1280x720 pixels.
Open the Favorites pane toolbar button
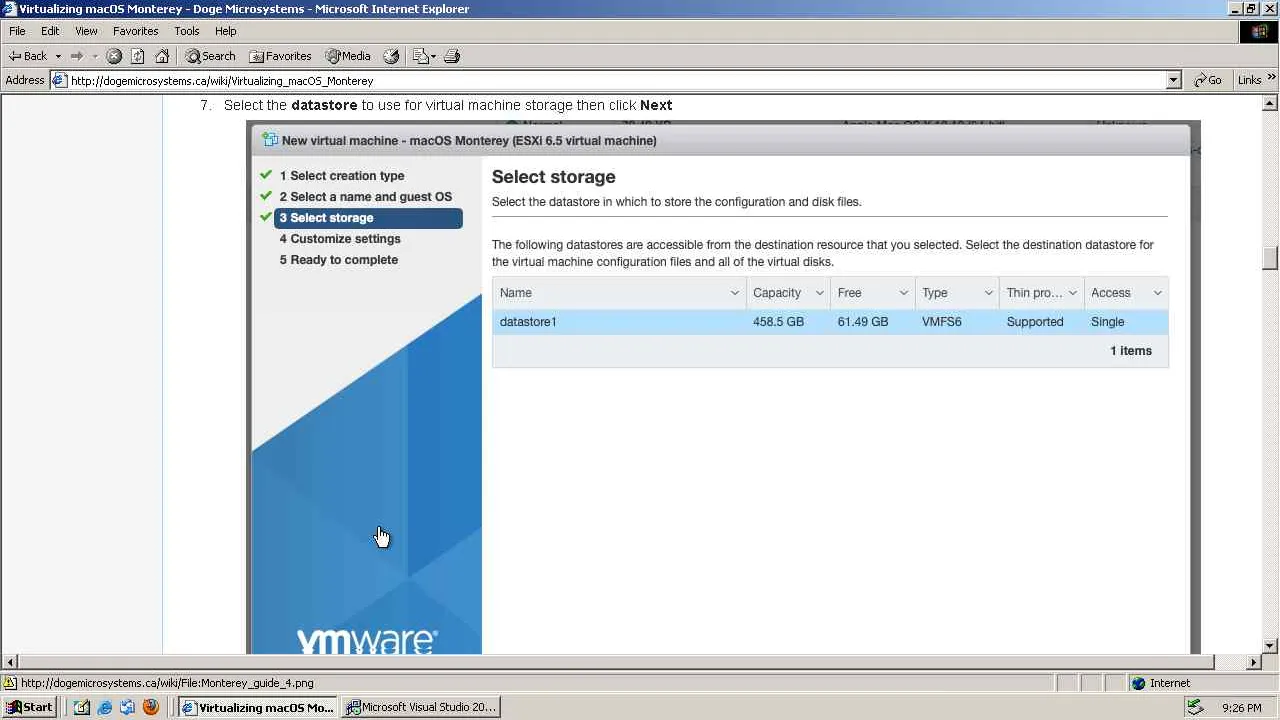[x=281, y=56]
